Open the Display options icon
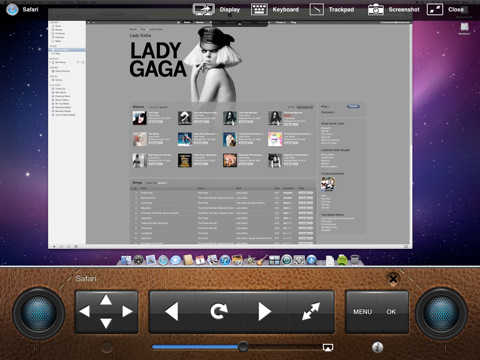480x360 pixels. [204, 9]
